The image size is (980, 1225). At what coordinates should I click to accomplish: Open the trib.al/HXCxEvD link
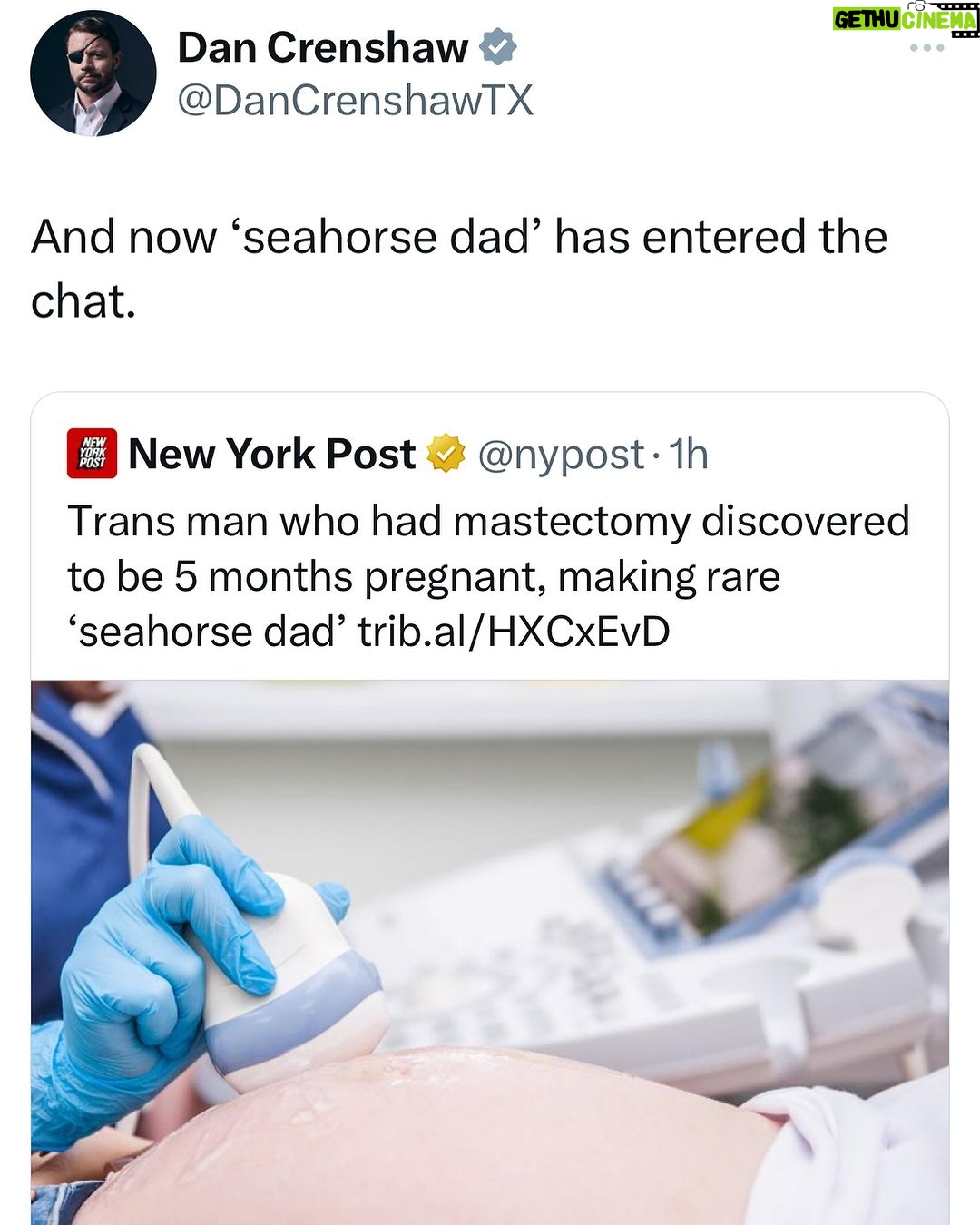(x=514, y=631)
